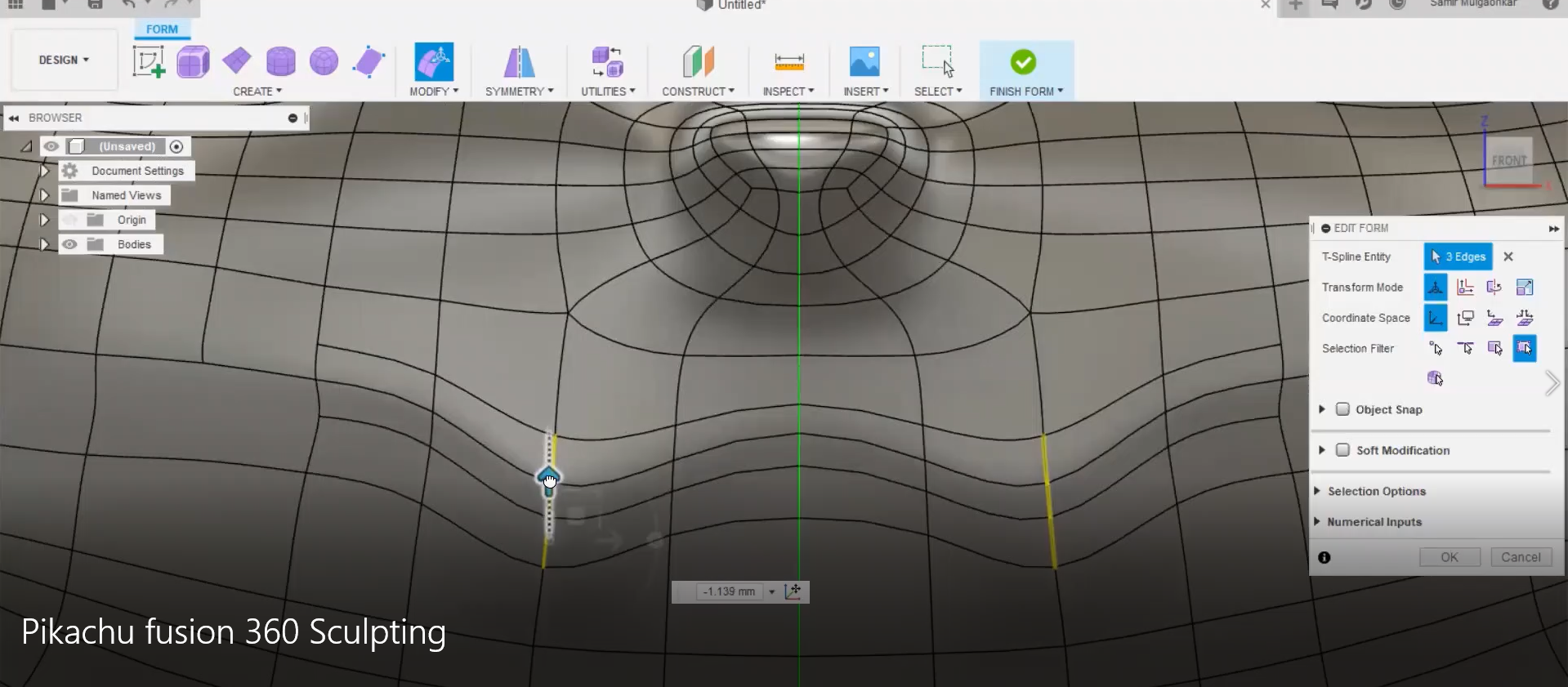This screenshot has width=1568, height=687.
Task: Click the 3 Edges selection button
Action: click(1459, 257)
